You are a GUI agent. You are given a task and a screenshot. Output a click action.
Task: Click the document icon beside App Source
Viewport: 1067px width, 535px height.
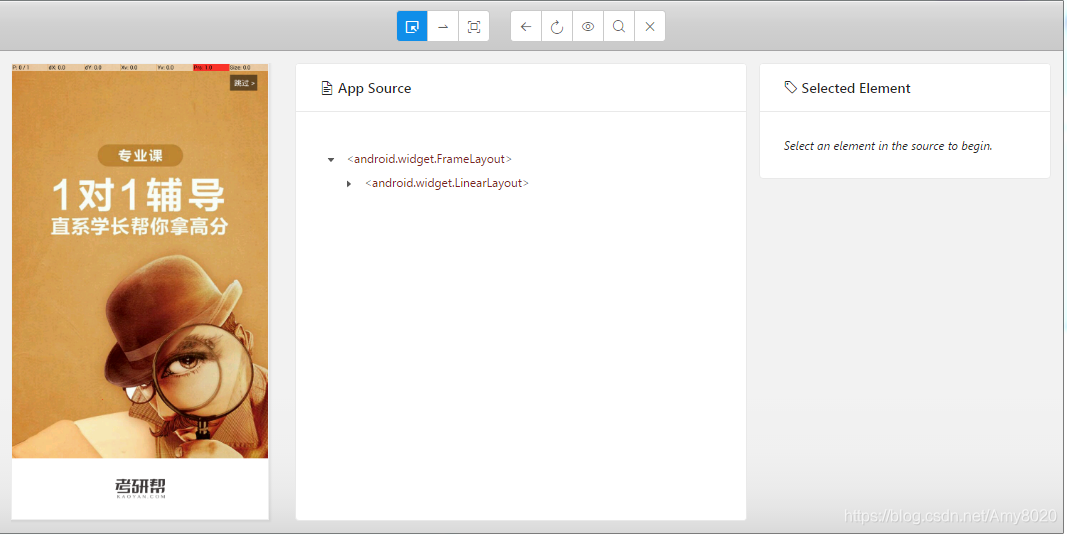(327, 88)
